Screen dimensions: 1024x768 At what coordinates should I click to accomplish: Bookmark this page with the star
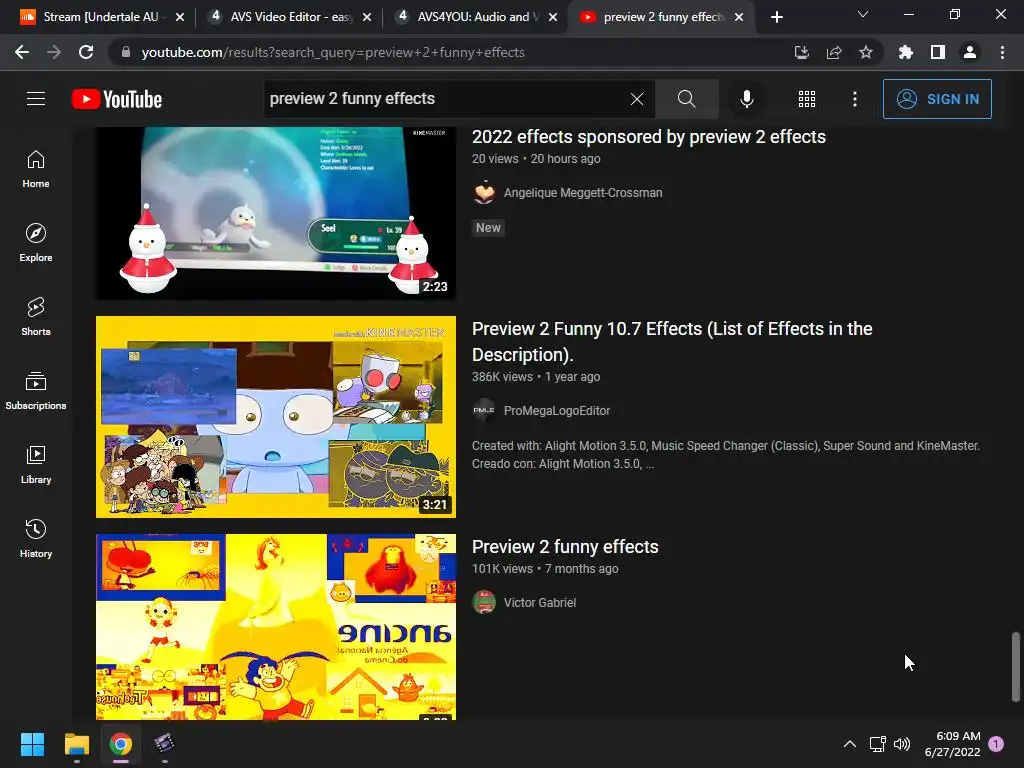(865, 52)
